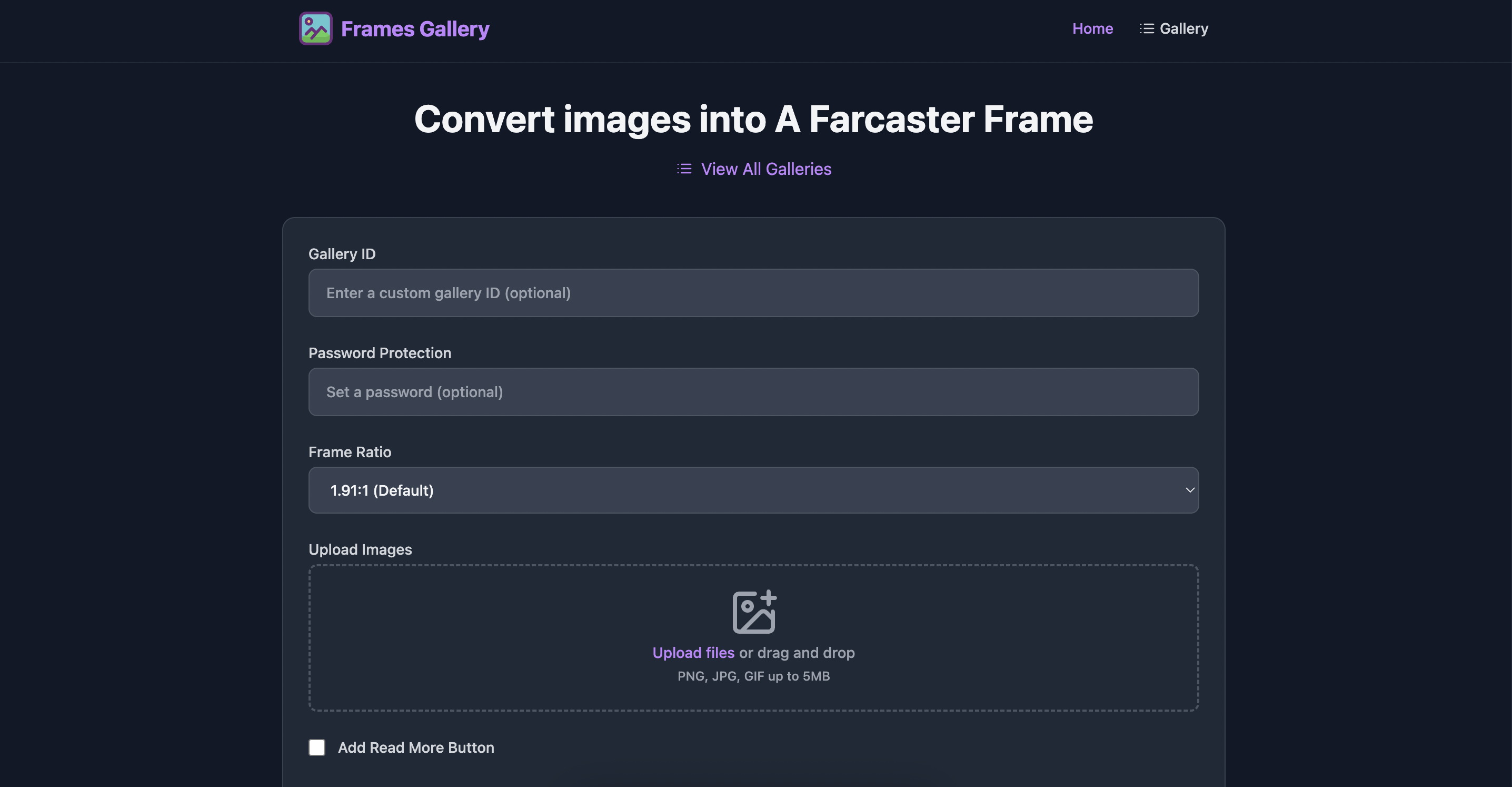Click the 'Gallery ID' field label
The width and height of the screenshot is (1512, 787).
342,254
